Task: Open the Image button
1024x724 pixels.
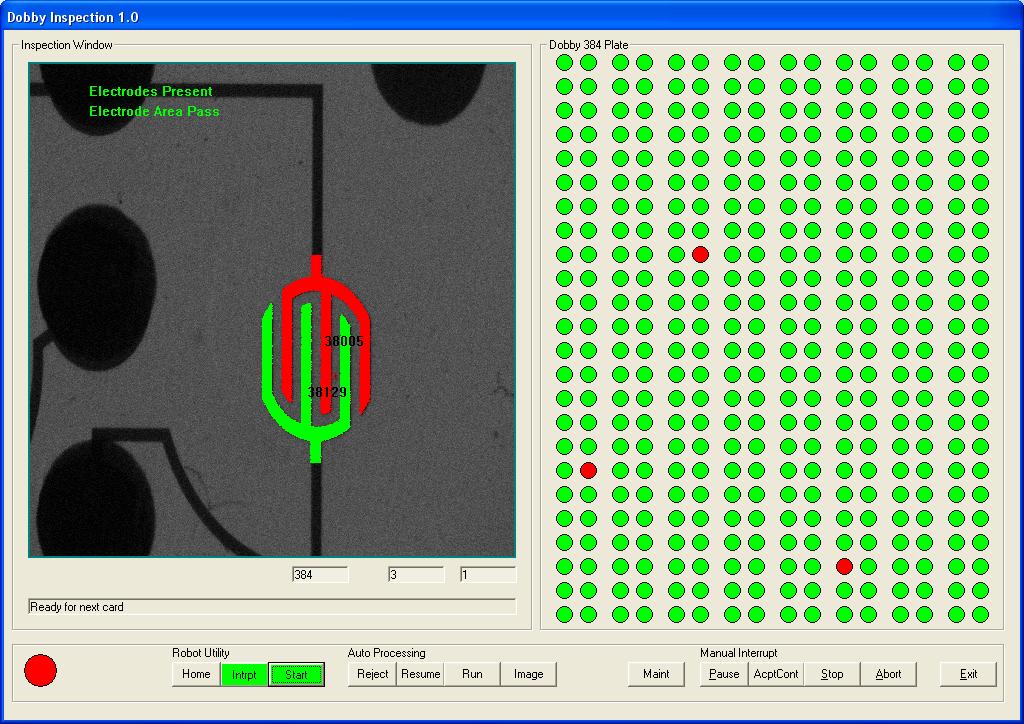Action: [x=528, y=674]
